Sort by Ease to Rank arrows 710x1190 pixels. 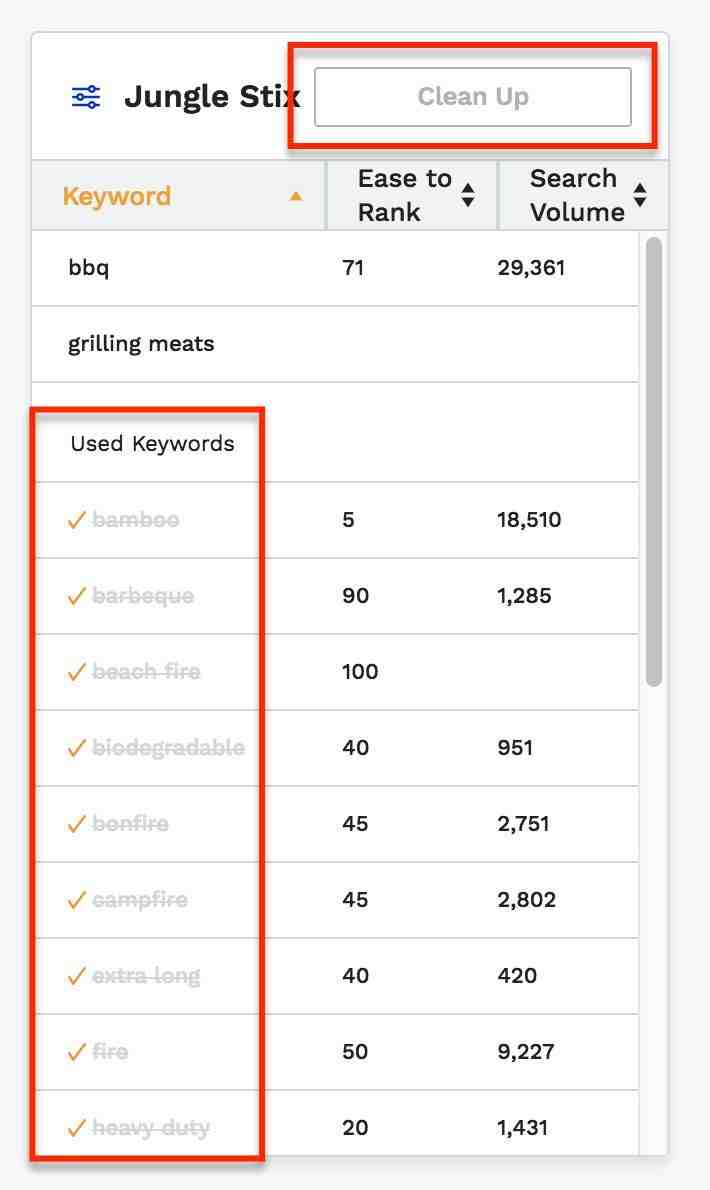tap(467, 195)
